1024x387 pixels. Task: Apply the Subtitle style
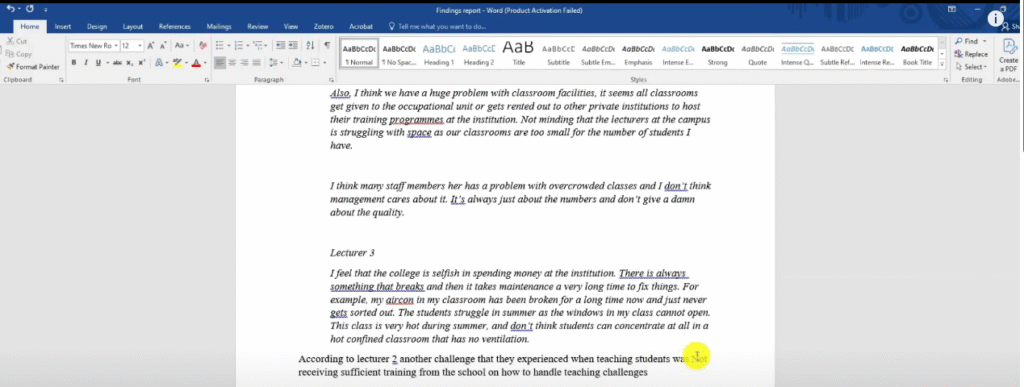click(558, 54)
